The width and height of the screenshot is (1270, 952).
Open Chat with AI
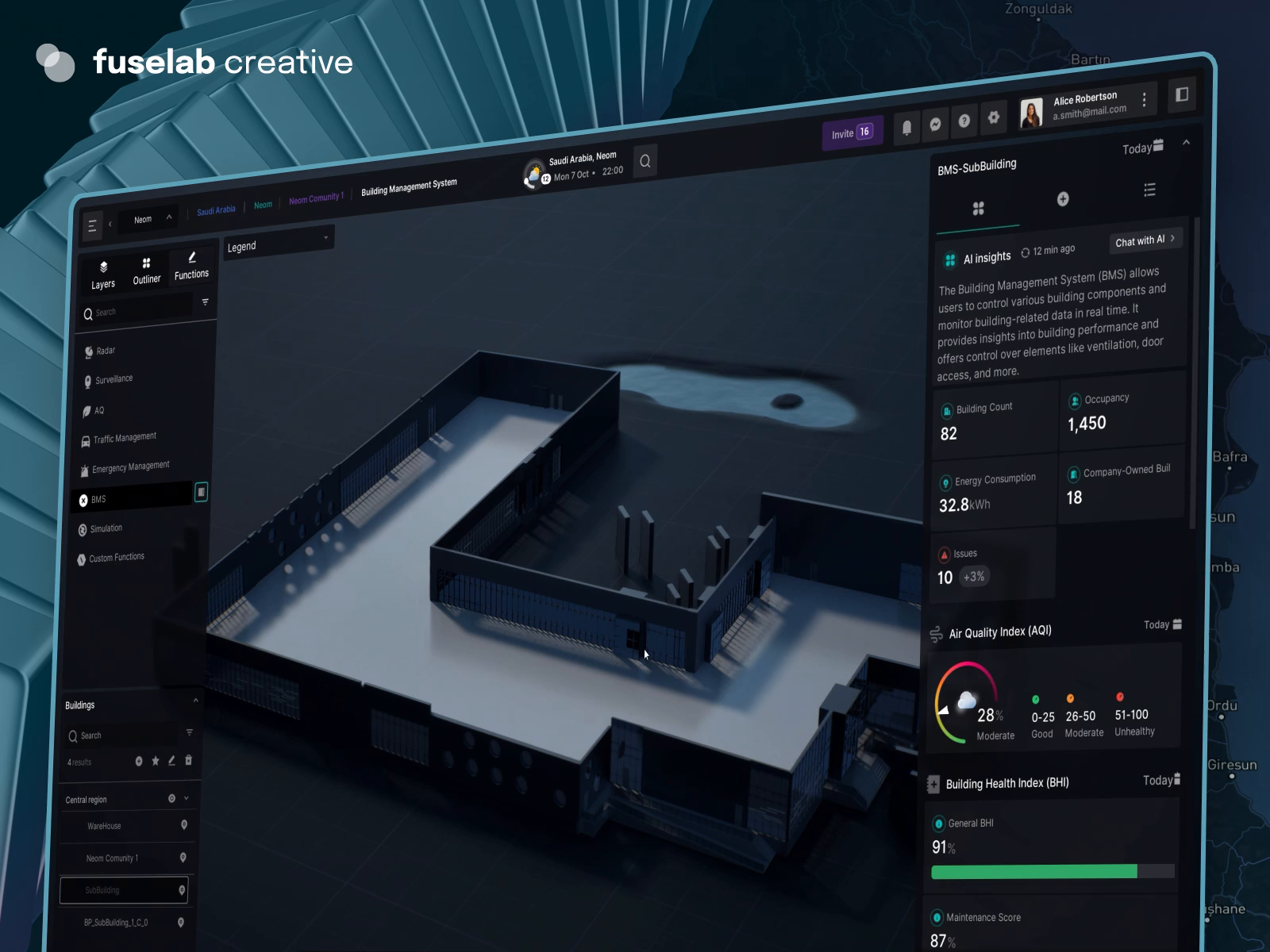[1145, 240]
